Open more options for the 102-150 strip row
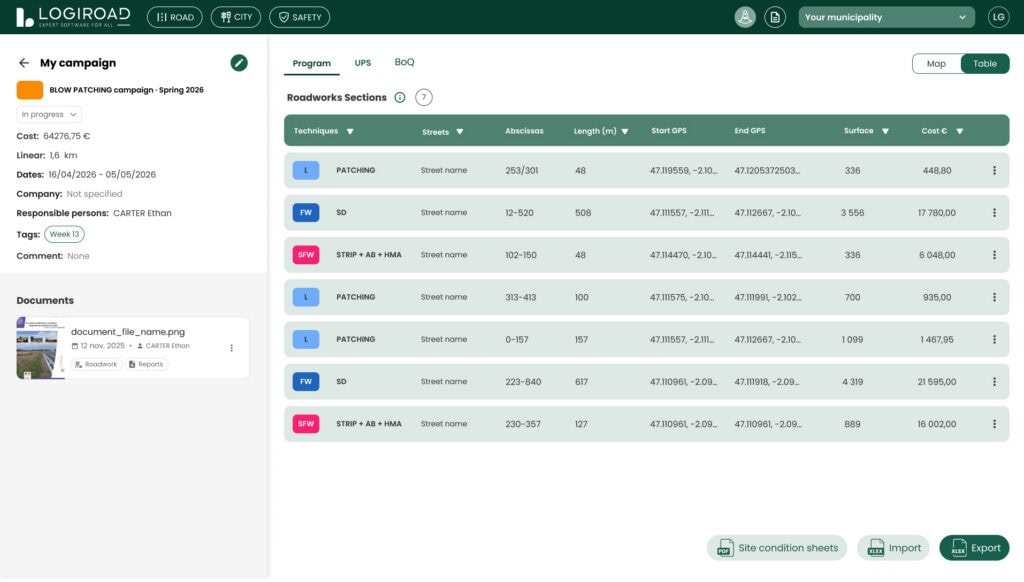1024x582 pixels. point(994,255)
